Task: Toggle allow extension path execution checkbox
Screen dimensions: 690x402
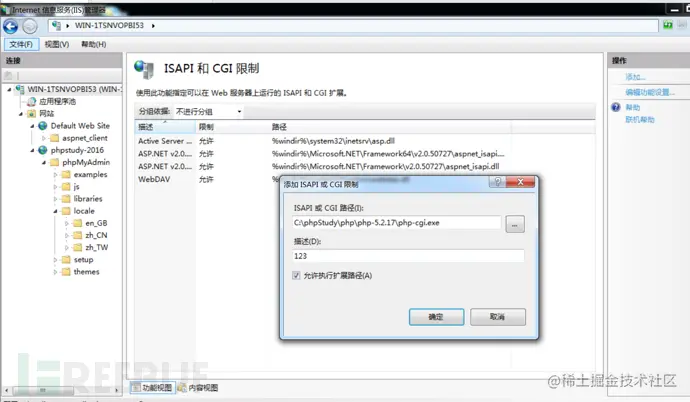Action: click(x=296, y=276)
